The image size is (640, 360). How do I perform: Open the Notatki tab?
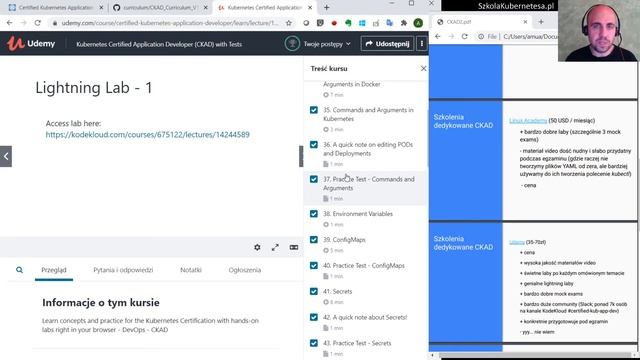(x=191, y=270)
